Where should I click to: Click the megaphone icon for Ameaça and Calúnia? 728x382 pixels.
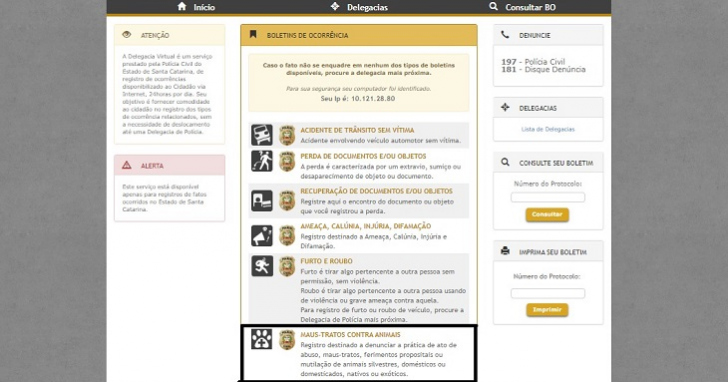[x=262, y=236]
